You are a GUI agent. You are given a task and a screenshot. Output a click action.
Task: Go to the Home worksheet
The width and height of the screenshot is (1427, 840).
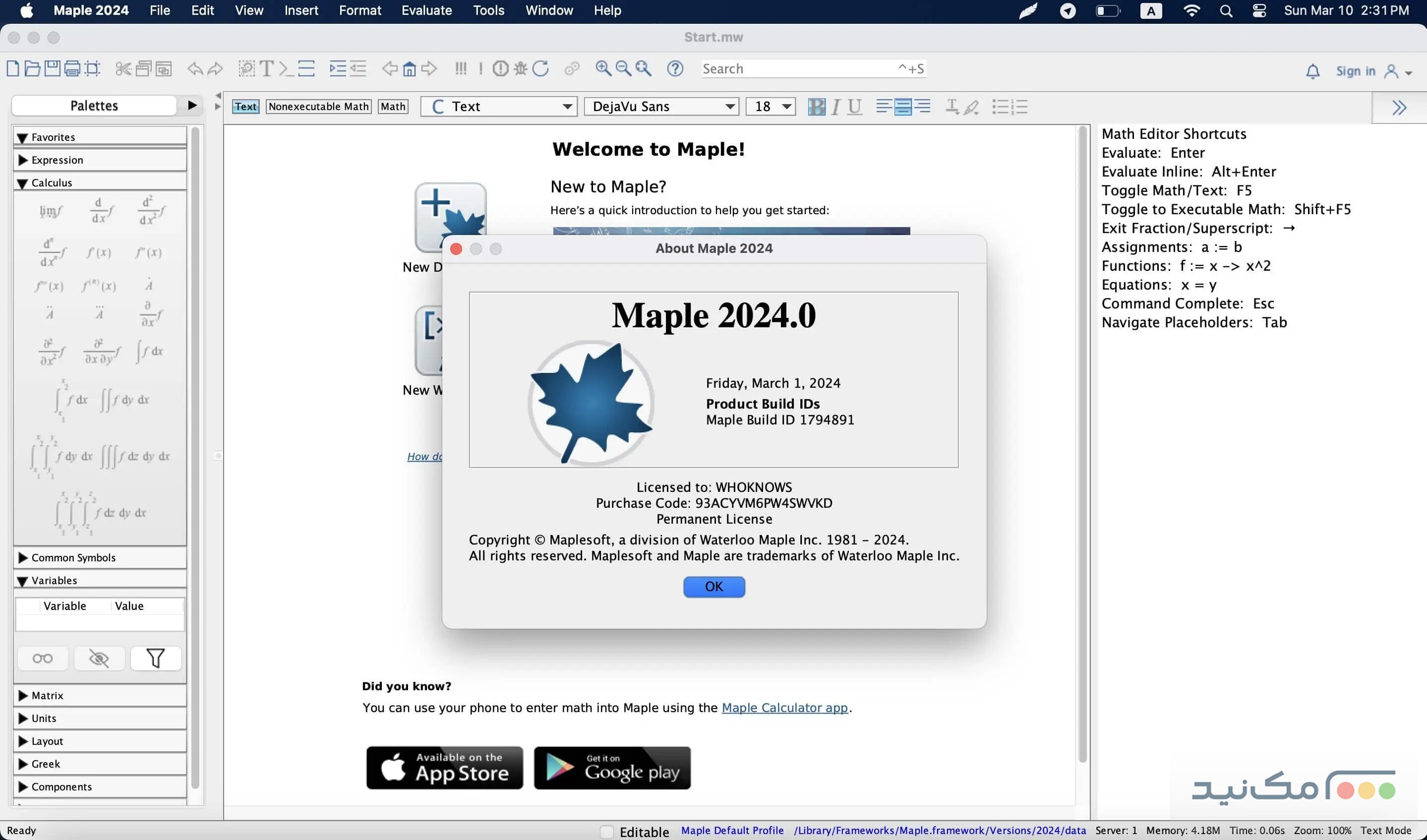click(x=409, y=68)
